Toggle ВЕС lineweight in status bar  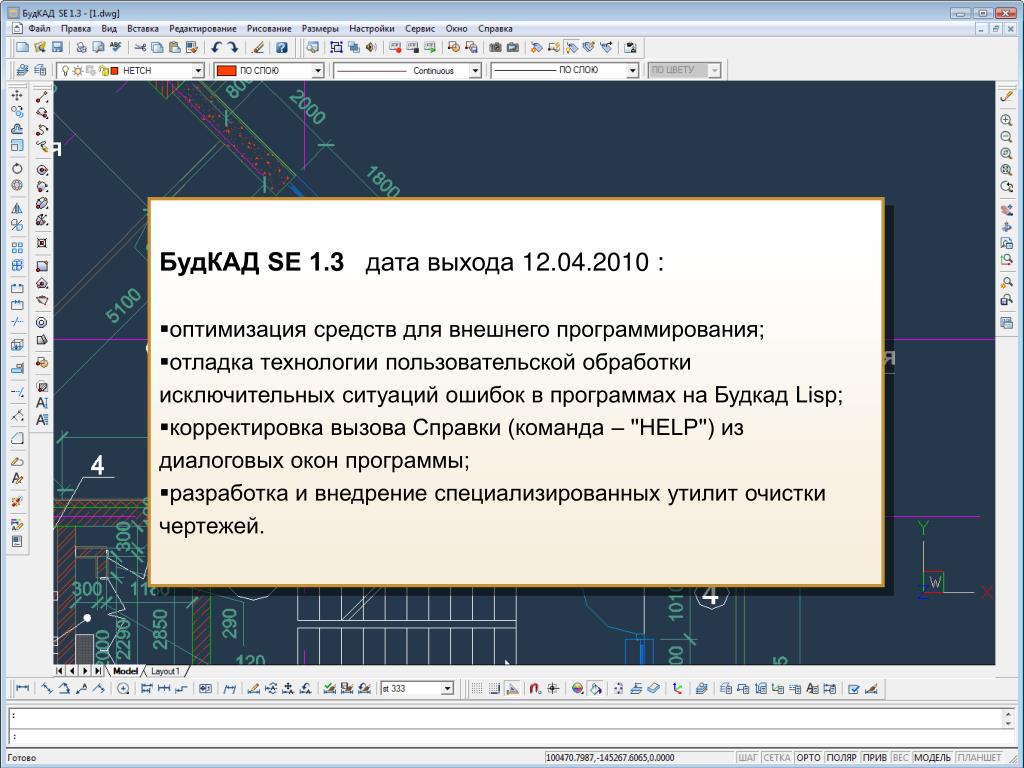(x=901, y=758)
